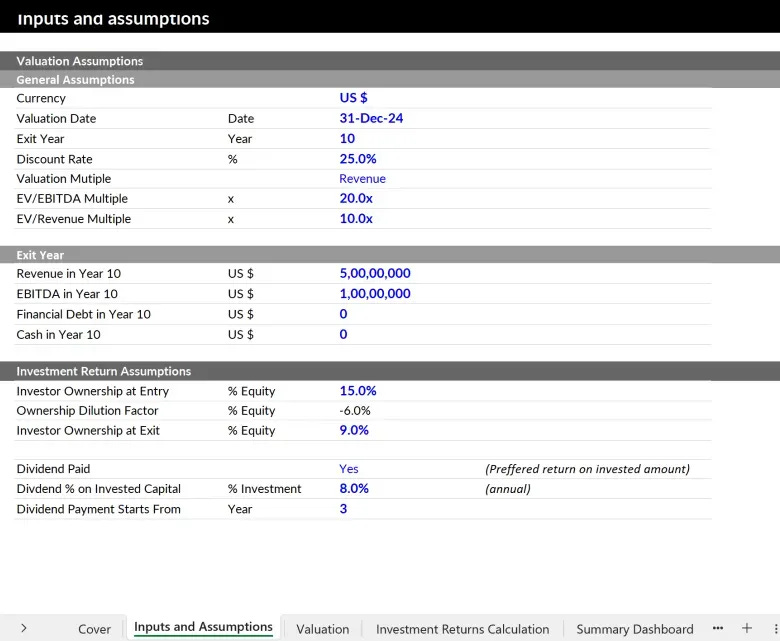The image size is (780, 641).
Task: Select the Valuation Mutiple label cell
Action: pyautogui.click(x=64, y=179)
